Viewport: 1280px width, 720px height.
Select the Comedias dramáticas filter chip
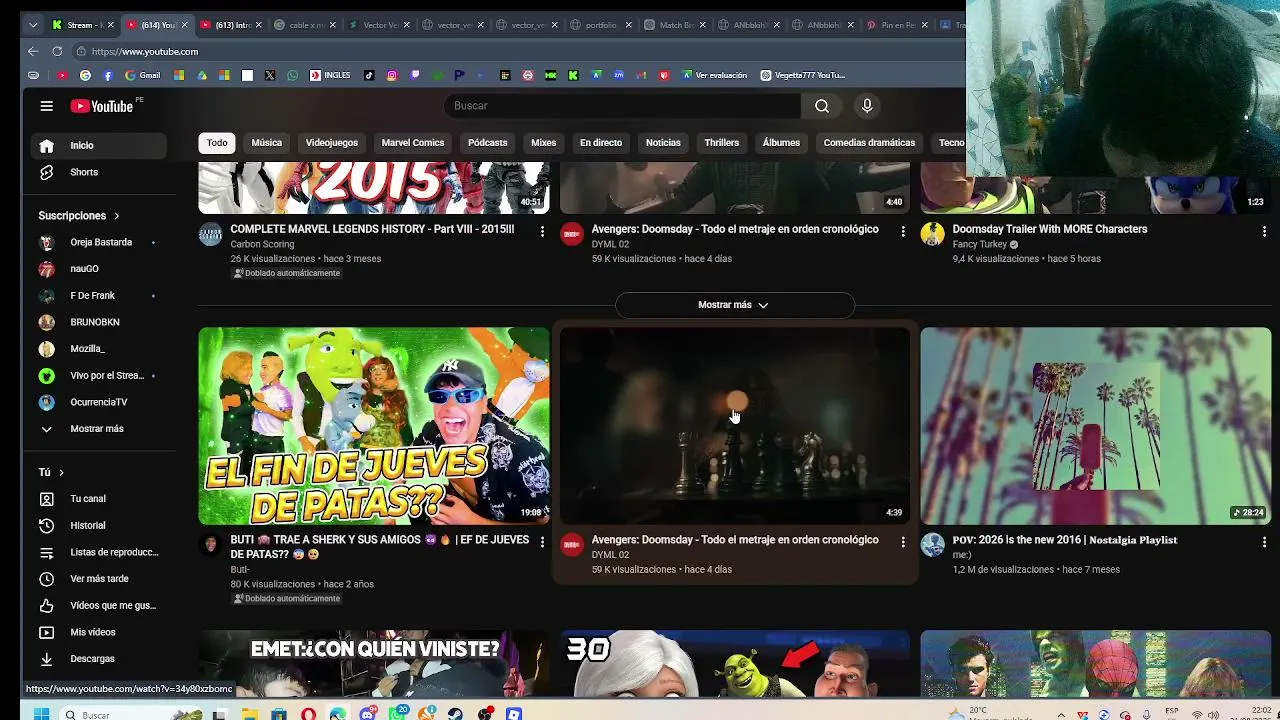(x=869, y=143)
